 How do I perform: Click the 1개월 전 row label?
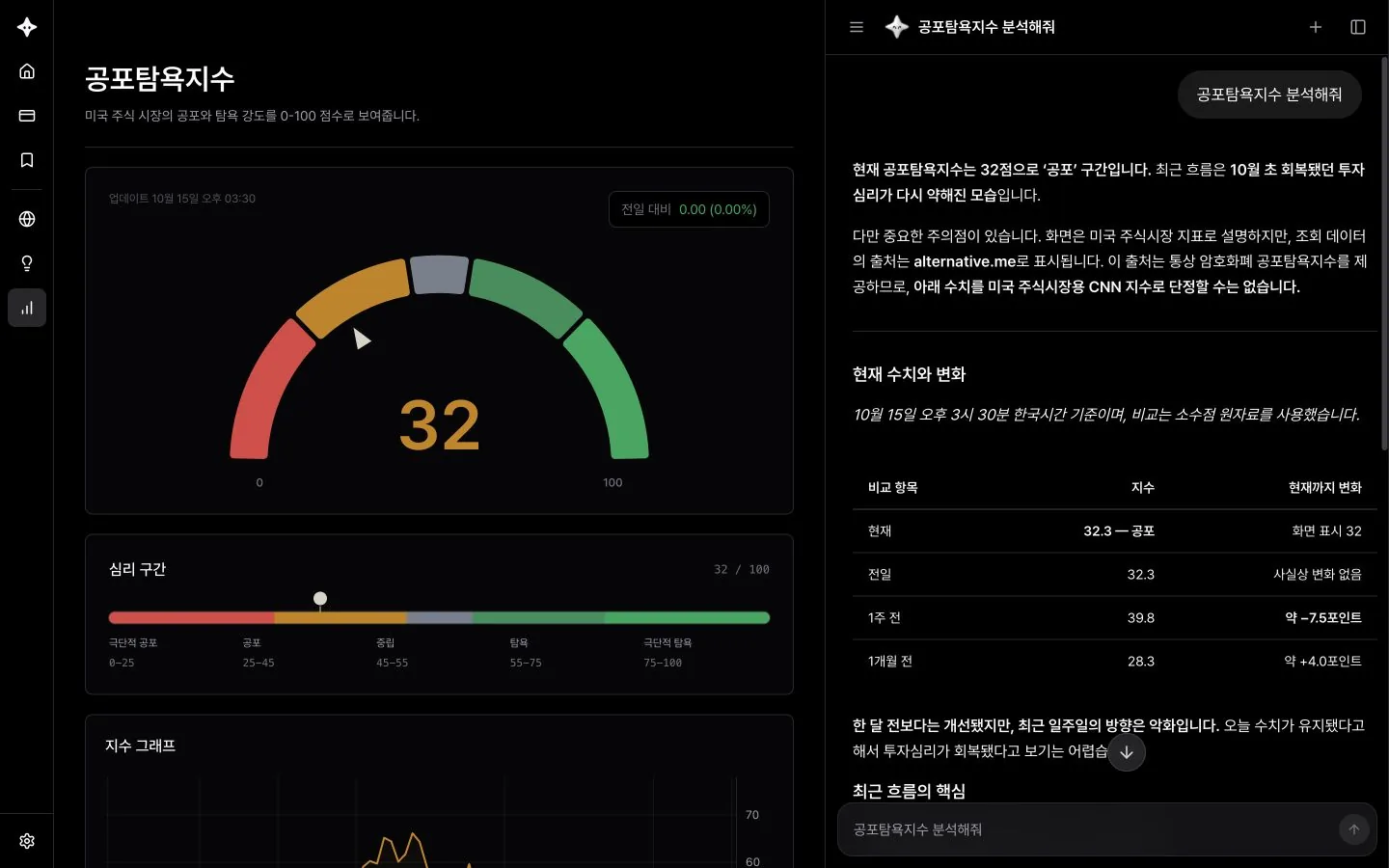coord(890,661)
